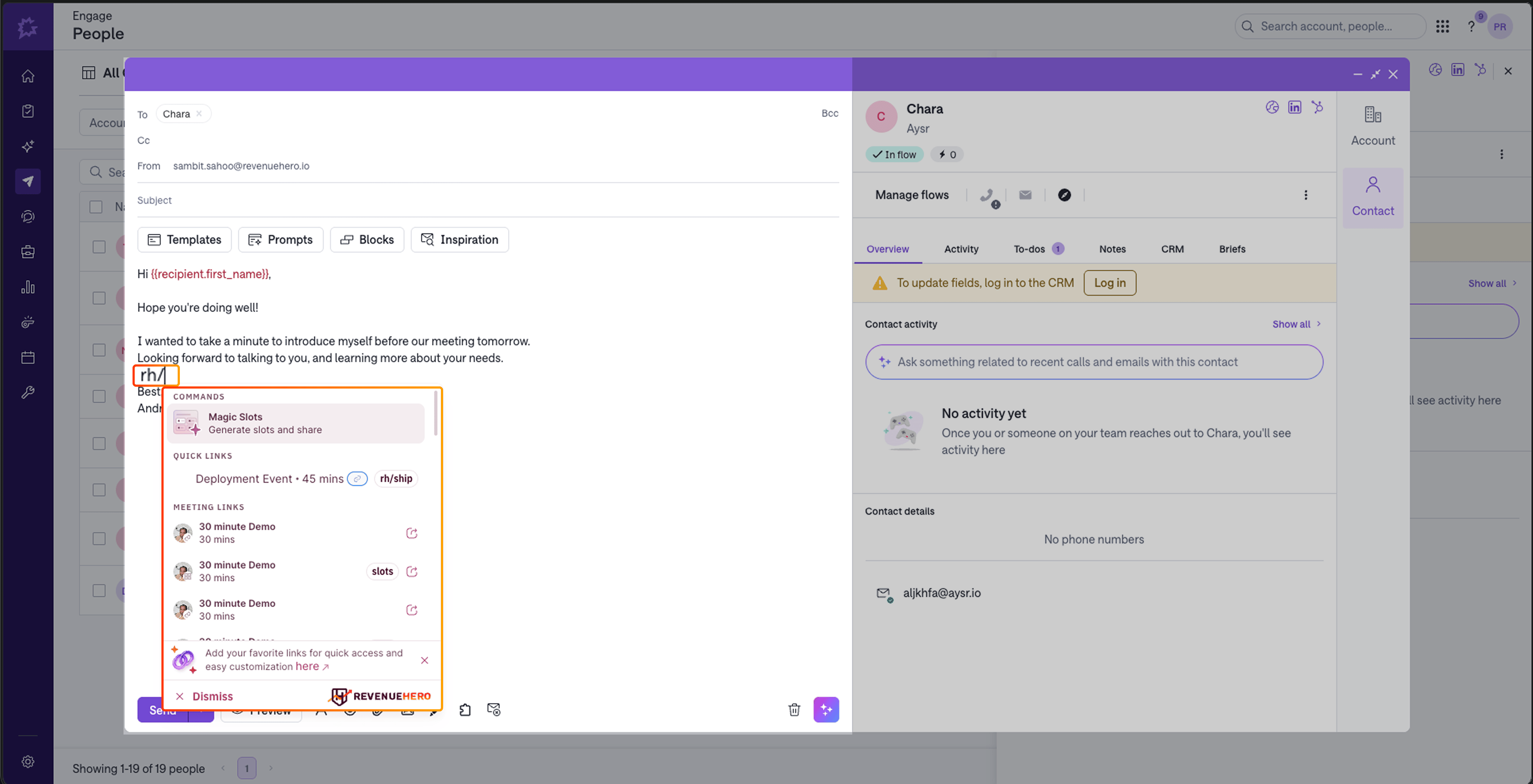Click the globe website icon beside Chara's name

1272,107
